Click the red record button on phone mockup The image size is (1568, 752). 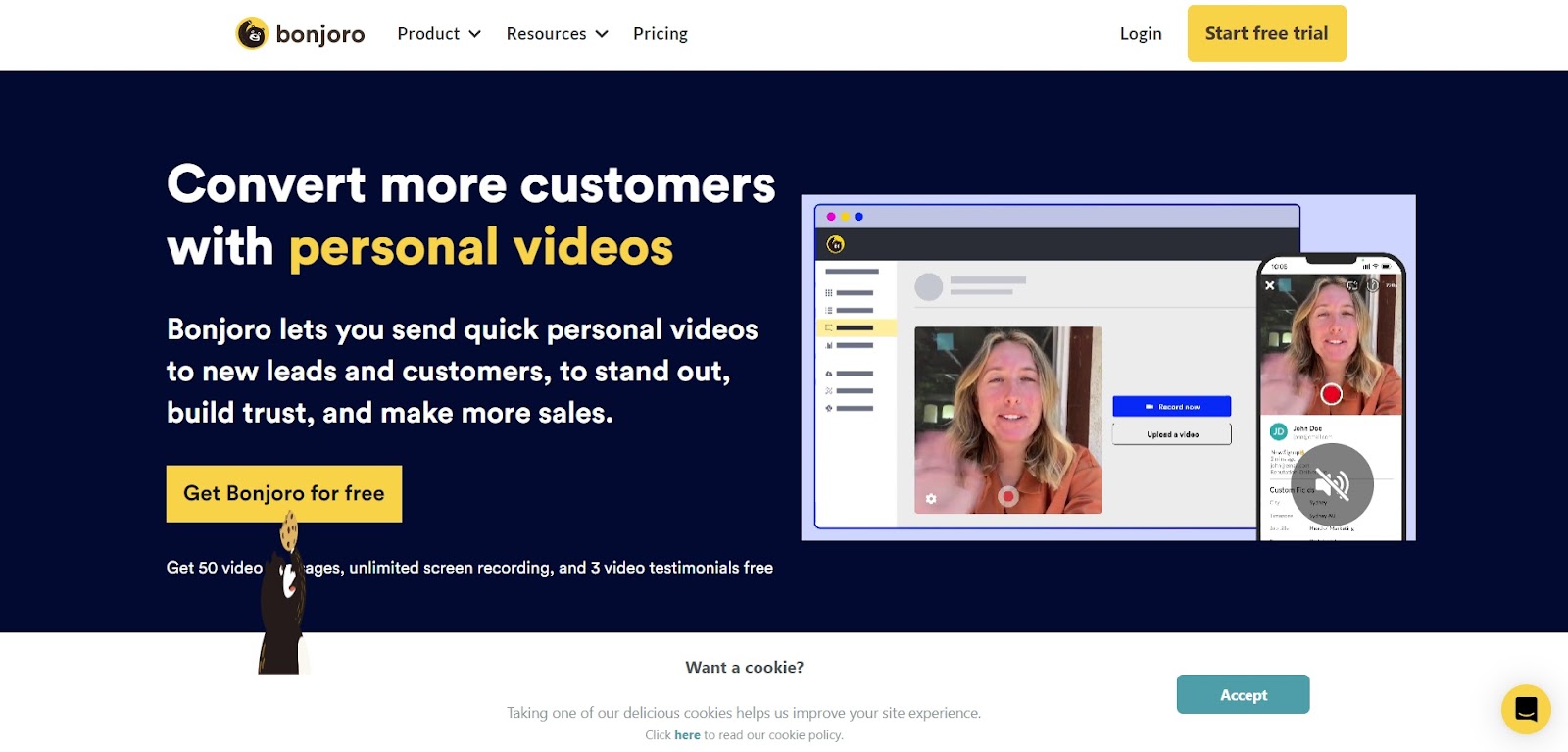[1331, 394]
